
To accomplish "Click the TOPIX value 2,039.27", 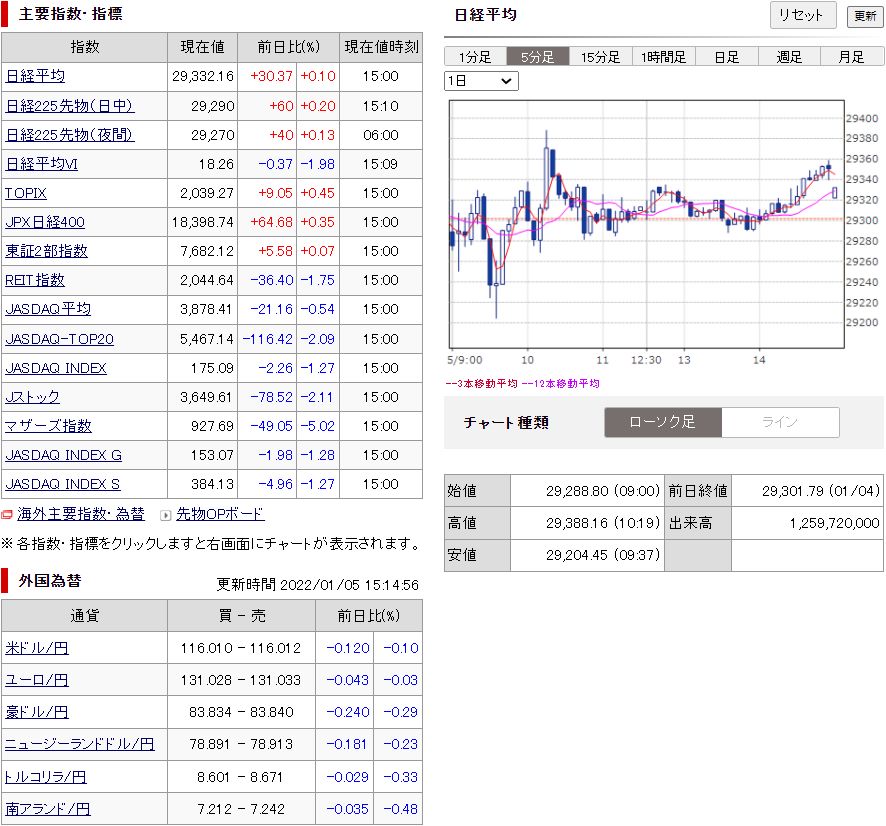I will pos(207,193).
